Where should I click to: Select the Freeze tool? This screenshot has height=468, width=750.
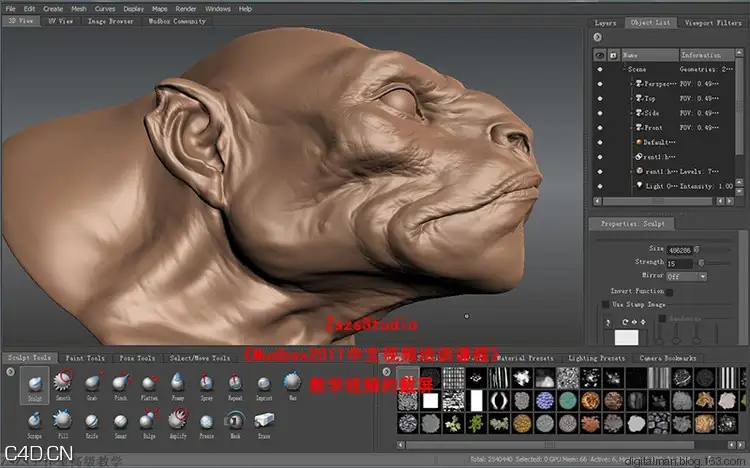click(x=207, y=424)
